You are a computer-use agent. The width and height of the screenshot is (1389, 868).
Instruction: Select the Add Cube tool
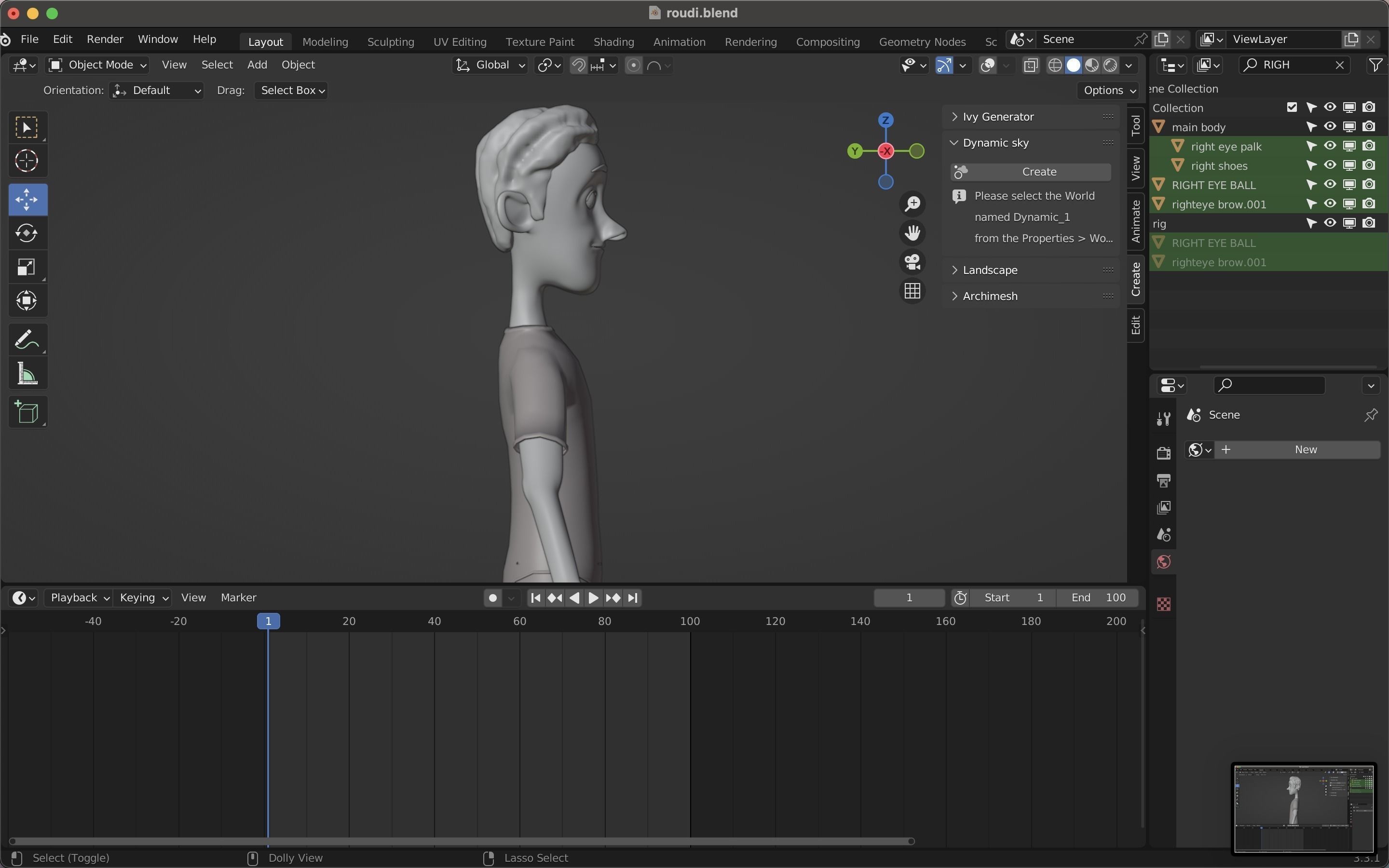click(27, 412)
